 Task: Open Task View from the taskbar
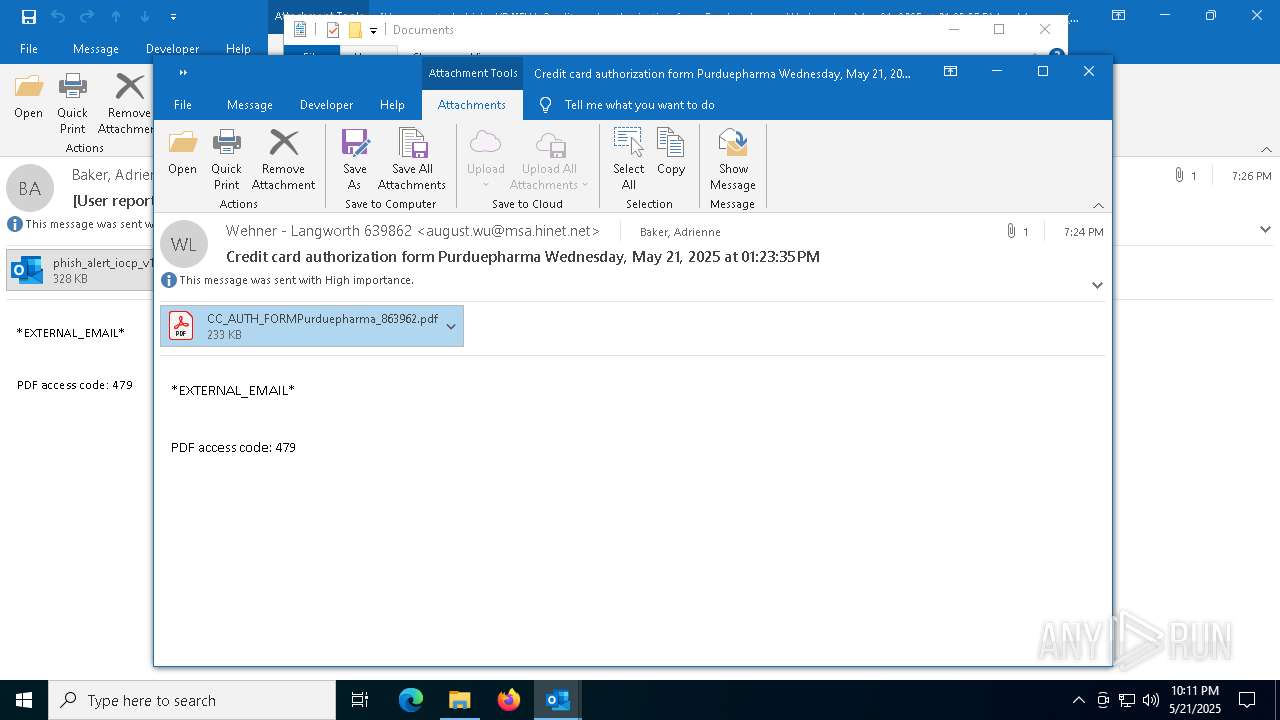(360, 700)
